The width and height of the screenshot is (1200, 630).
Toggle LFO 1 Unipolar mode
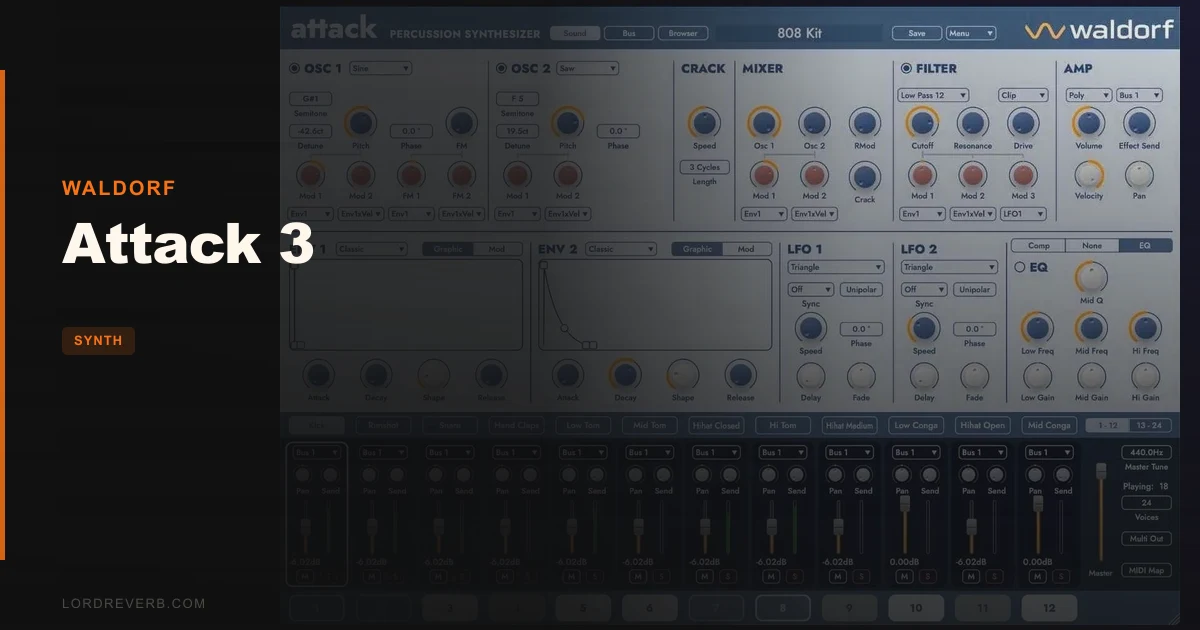tap(861, 290)
